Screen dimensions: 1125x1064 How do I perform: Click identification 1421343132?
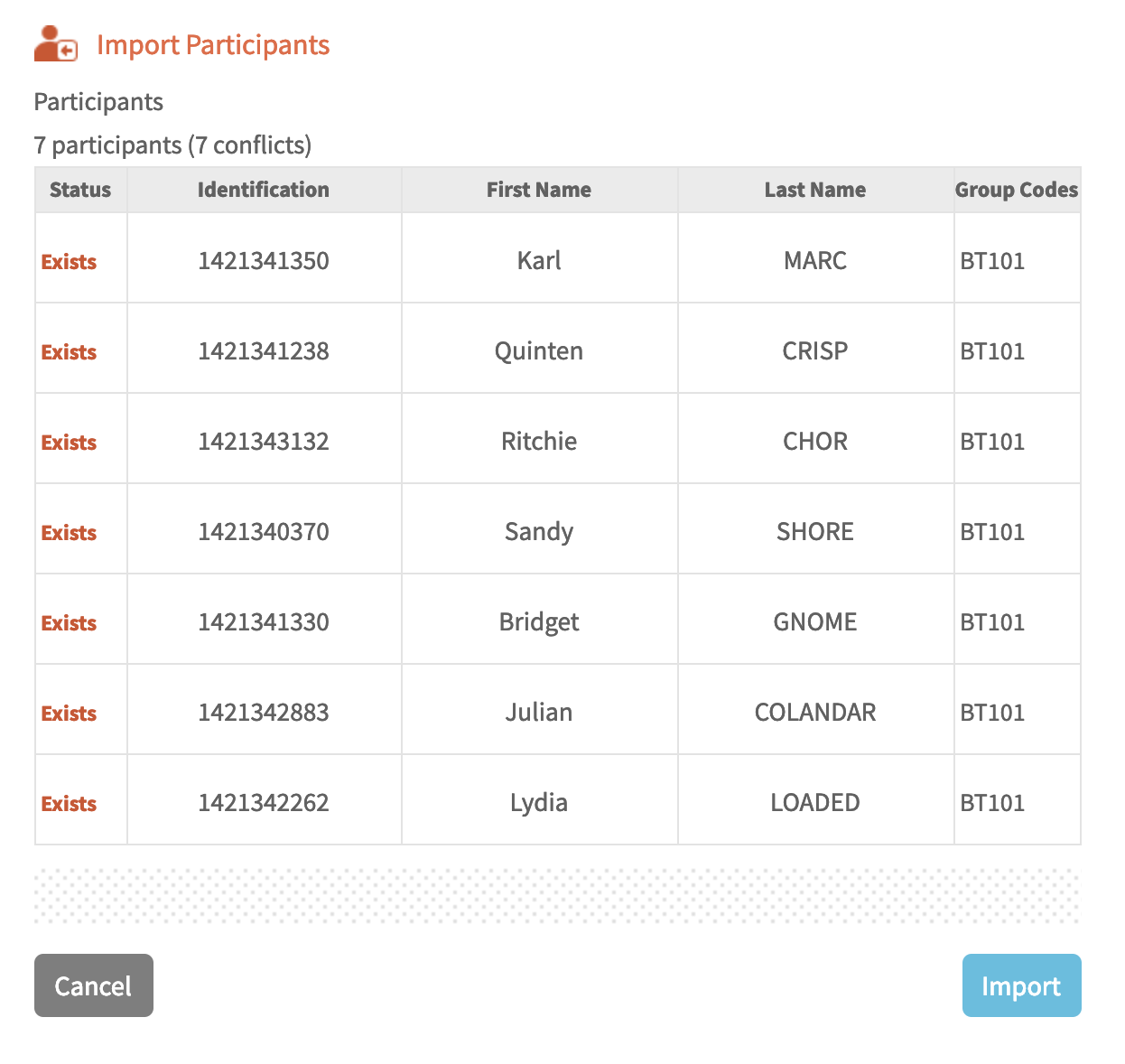click(264, 442)
